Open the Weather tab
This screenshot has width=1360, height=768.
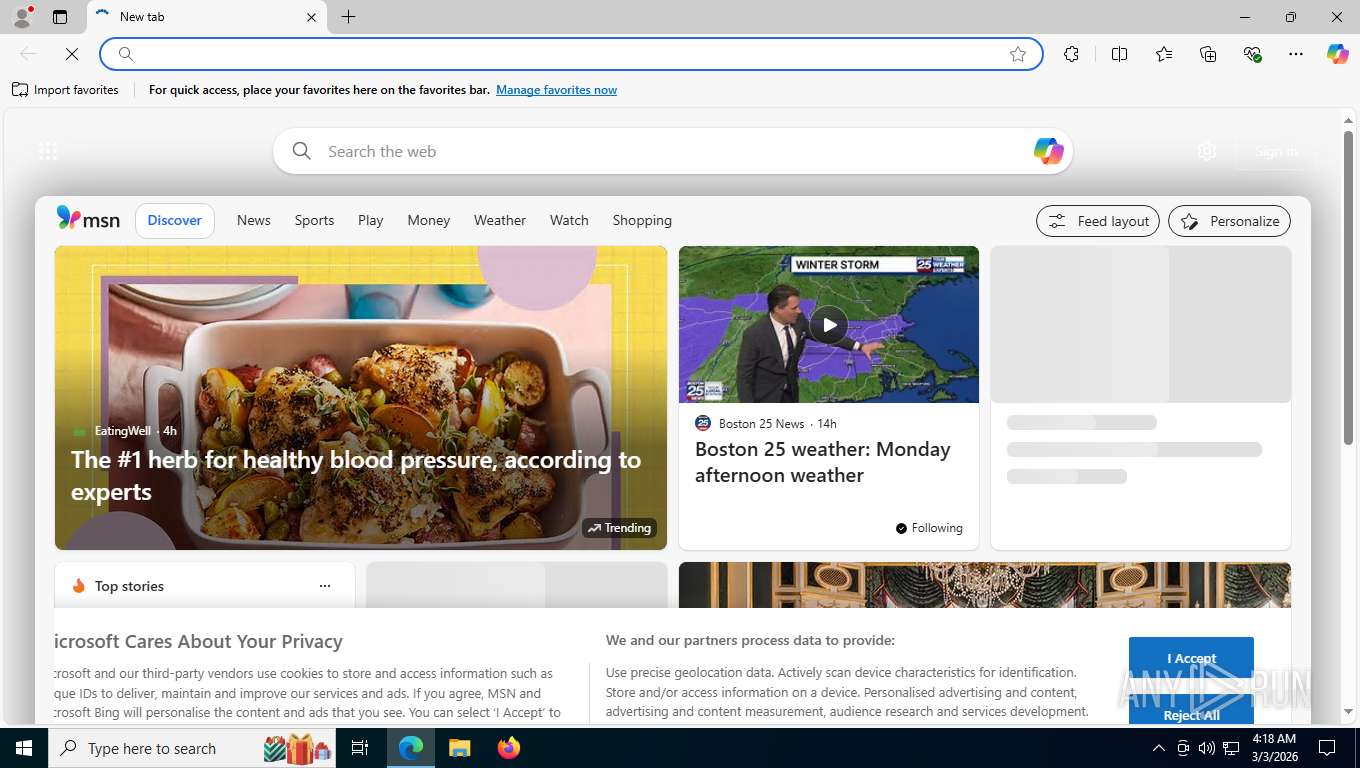tap(500, 220)
